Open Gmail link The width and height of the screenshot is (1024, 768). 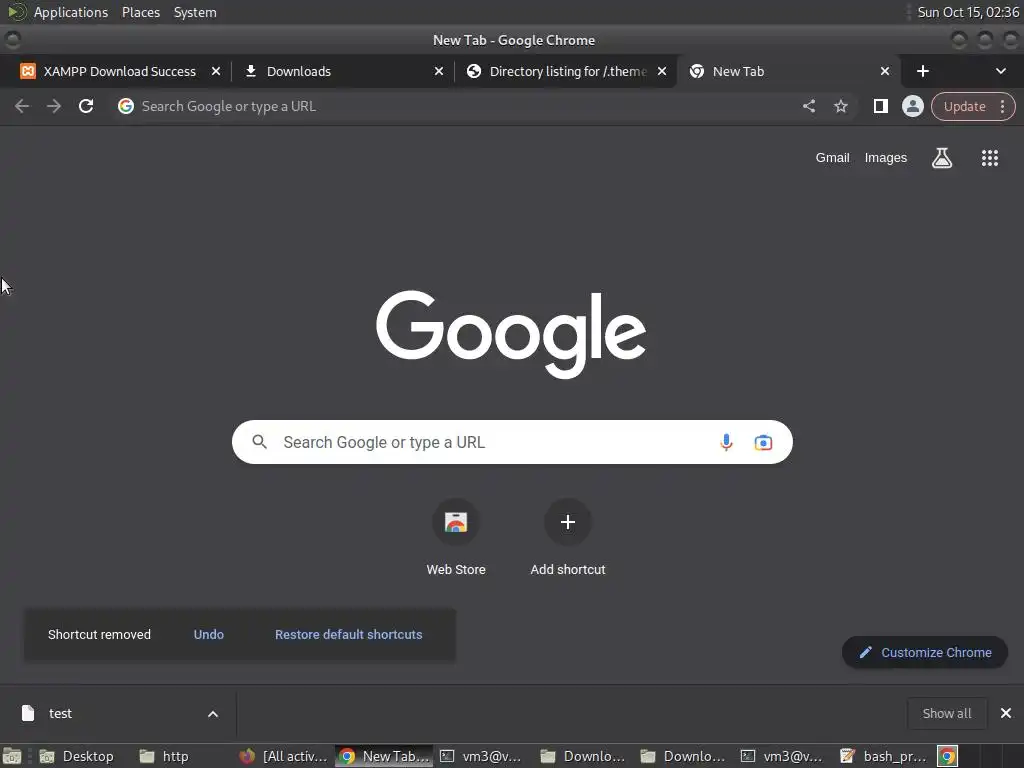point(832,157)
